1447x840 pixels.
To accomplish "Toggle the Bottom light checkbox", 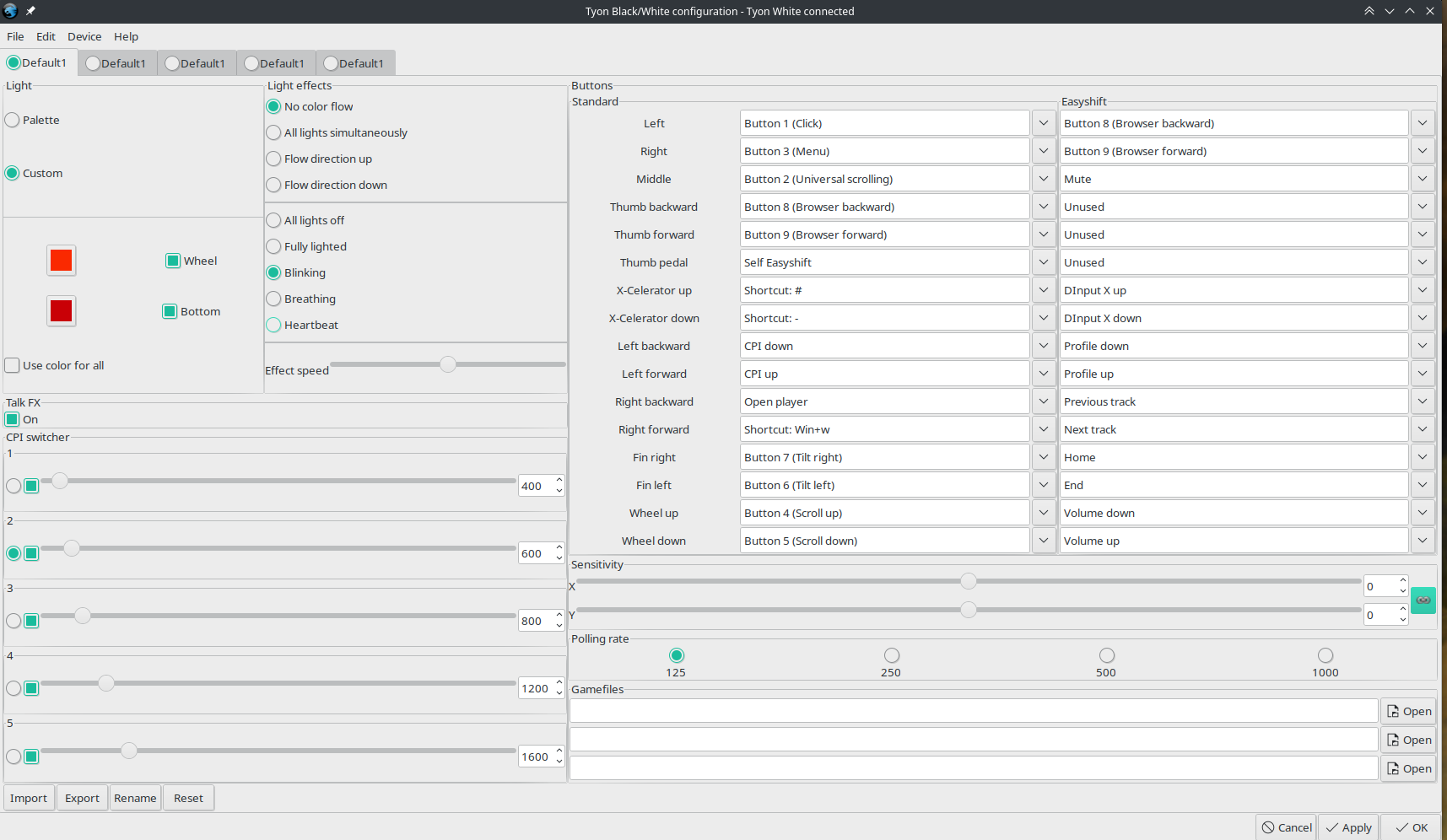I will point(170,311).
